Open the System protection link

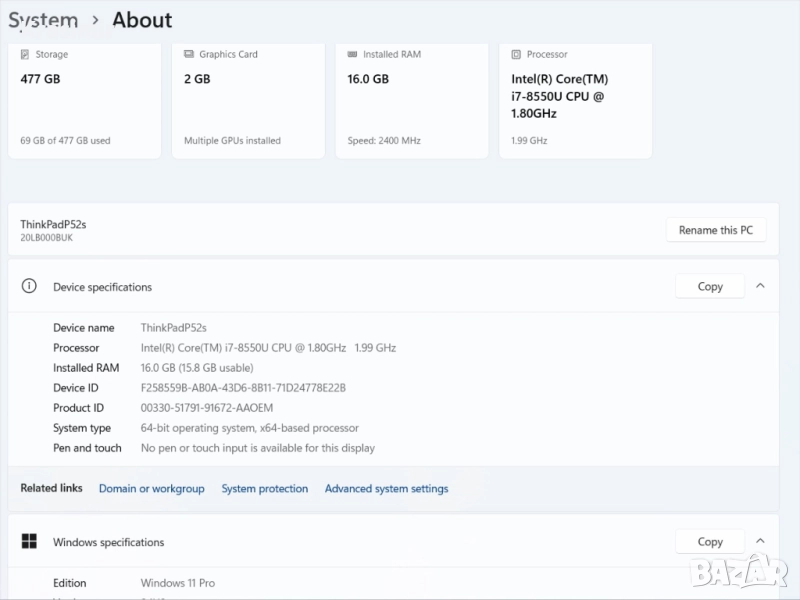[x=264, y=489]
